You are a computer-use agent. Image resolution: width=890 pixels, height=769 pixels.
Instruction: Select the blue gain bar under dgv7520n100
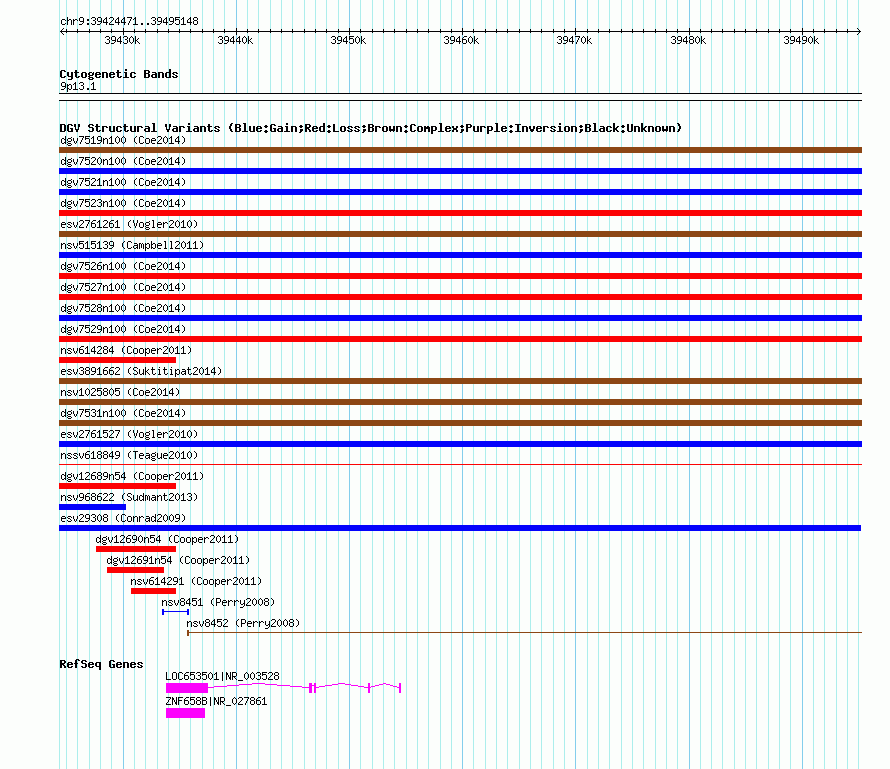(460, 171)
